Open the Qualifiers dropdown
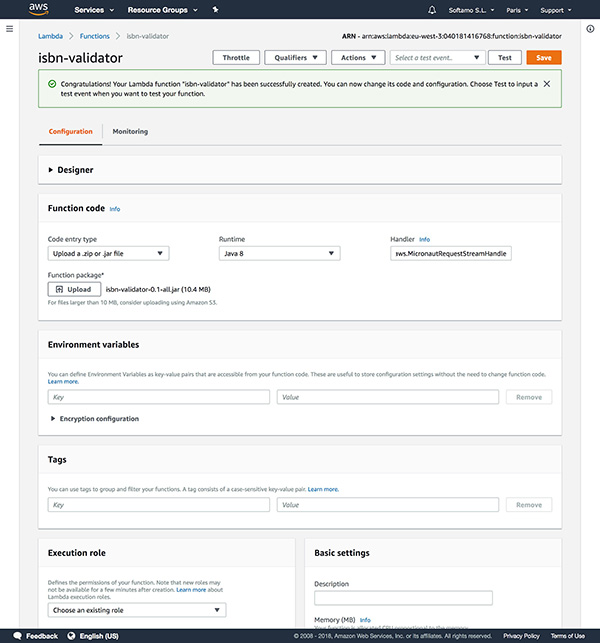This screenshot has height=643, width=600. click(295, 58)
